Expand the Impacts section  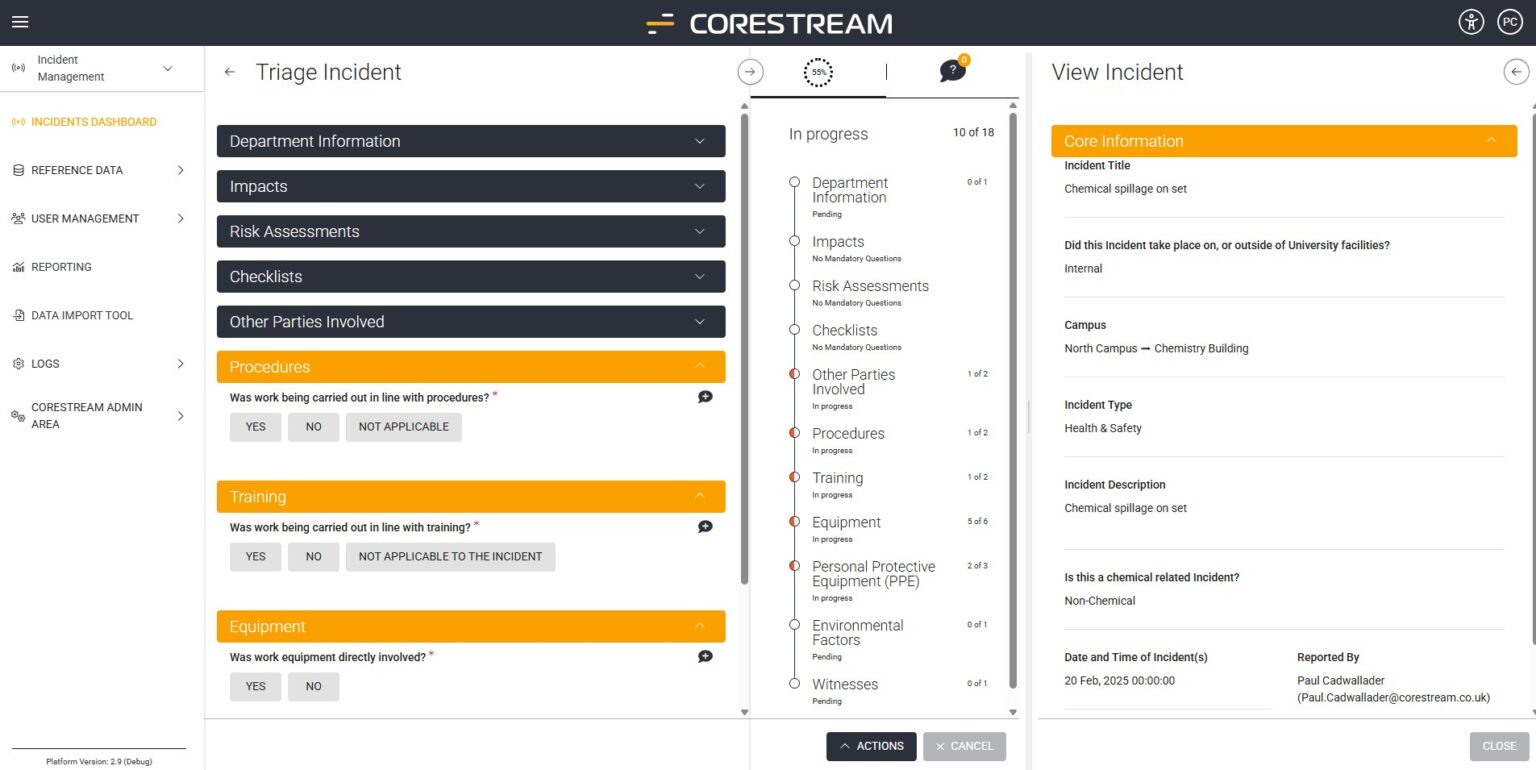tap(471, 186)
